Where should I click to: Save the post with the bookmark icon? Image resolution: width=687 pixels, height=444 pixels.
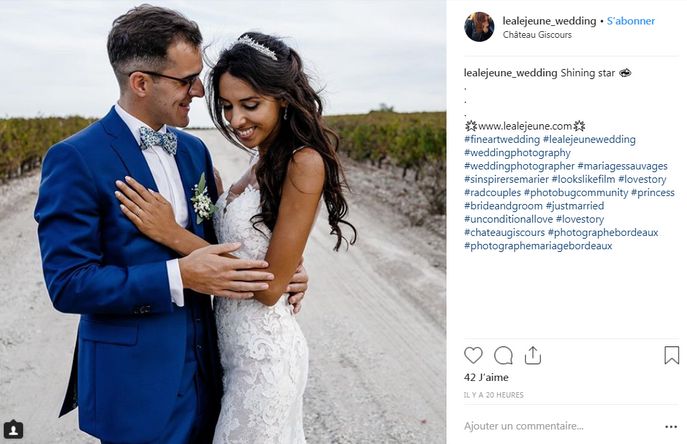point(672,355)
